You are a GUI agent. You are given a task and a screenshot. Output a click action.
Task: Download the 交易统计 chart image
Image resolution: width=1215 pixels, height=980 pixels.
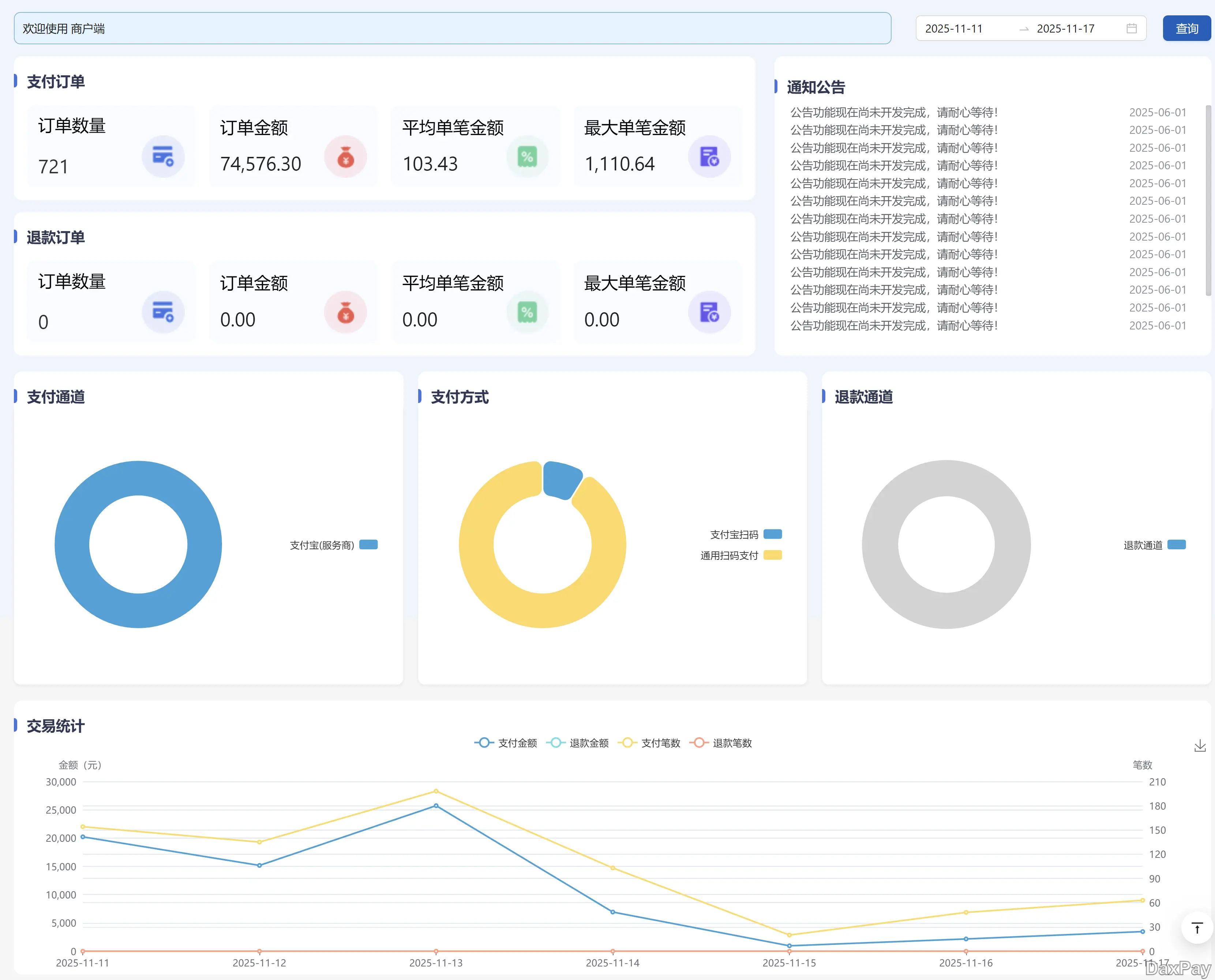(x=1200, y=745)
